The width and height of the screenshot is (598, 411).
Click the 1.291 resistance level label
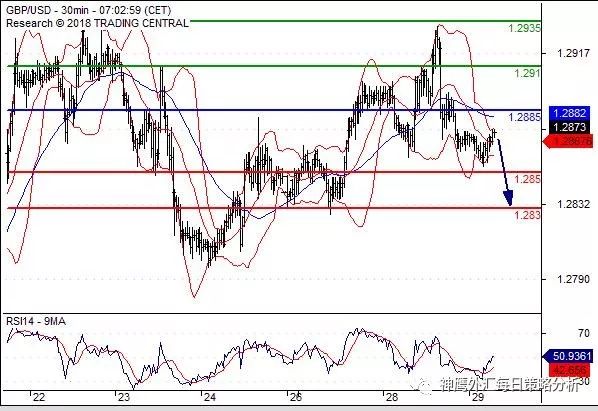click(x=527, y=73)
